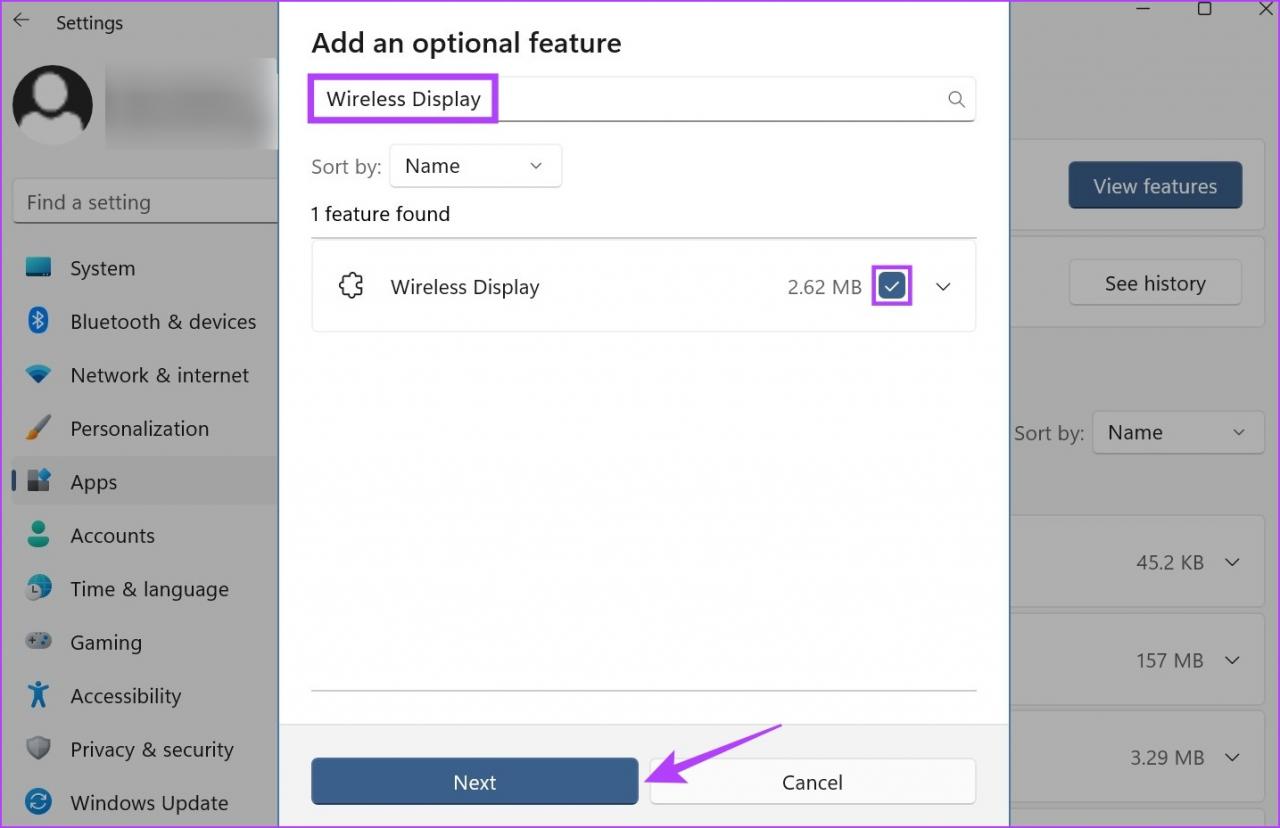Click the Personalization paintbrush icon

(38, 428)
